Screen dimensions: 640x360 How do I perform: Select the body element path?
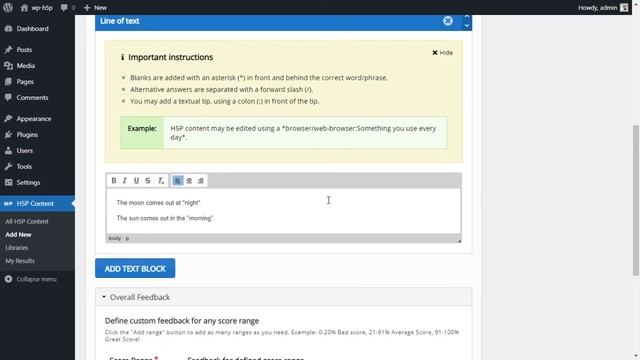115,238
